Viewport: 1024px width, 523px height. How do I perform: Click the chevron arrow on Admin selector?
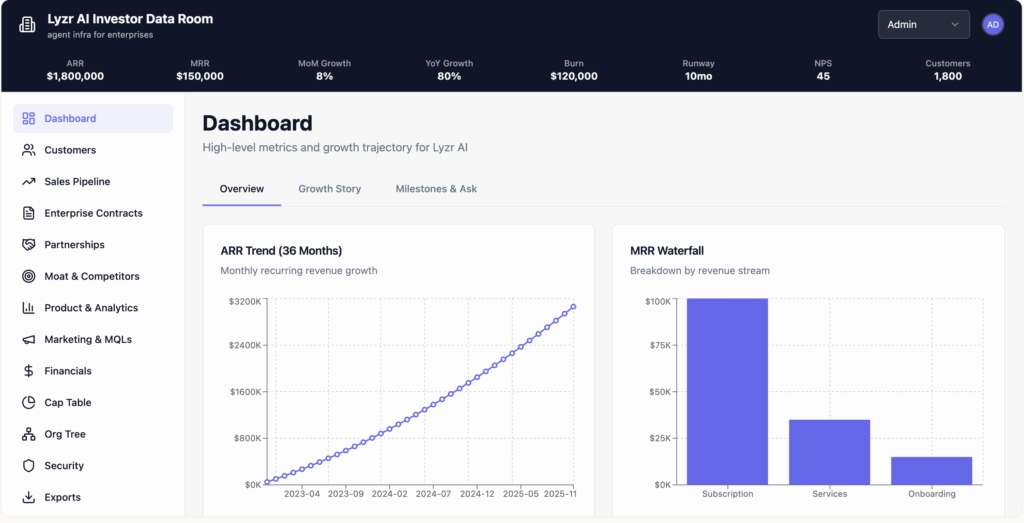pos(955,25)
